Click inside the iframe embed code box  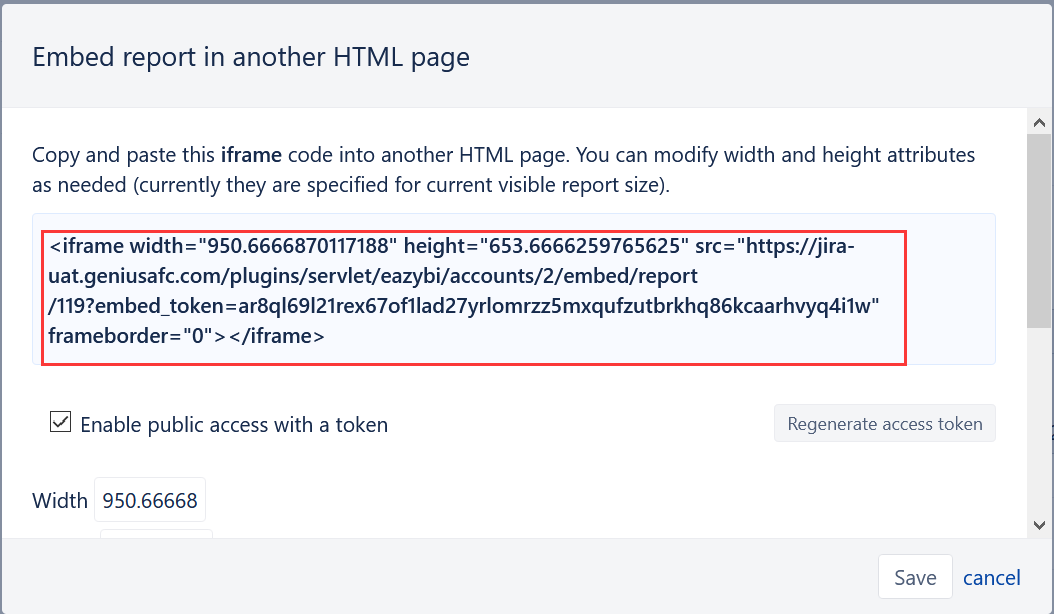(x=514, y=290)
